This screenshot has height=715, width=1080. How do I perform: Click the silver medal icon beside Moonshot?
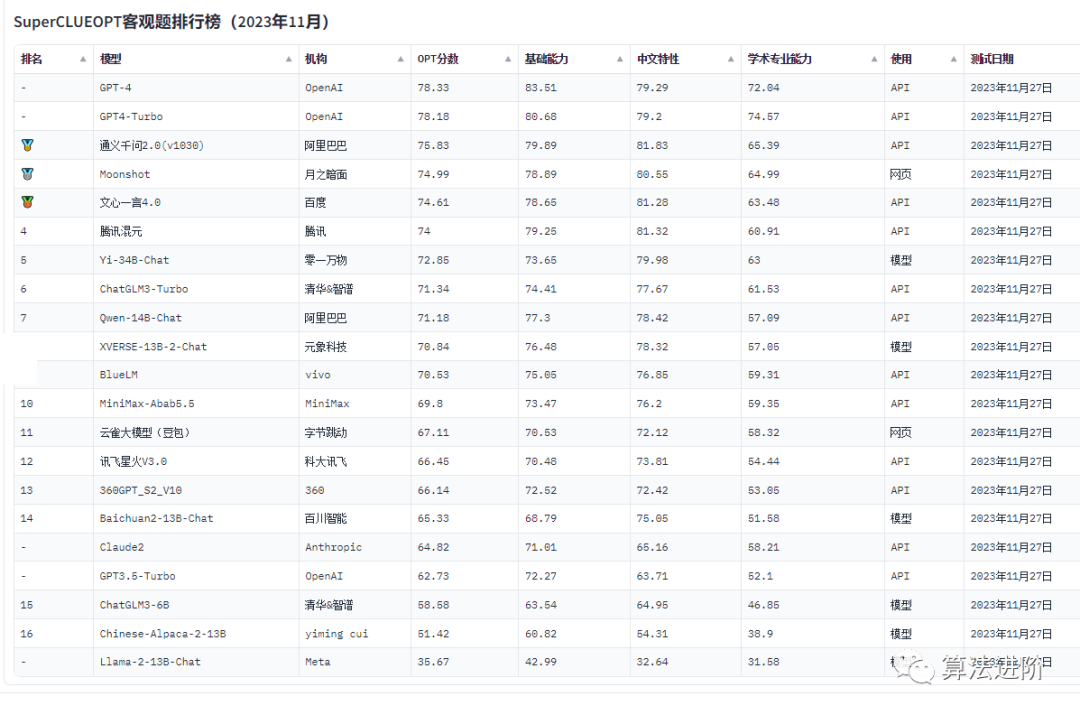[28, 174]
